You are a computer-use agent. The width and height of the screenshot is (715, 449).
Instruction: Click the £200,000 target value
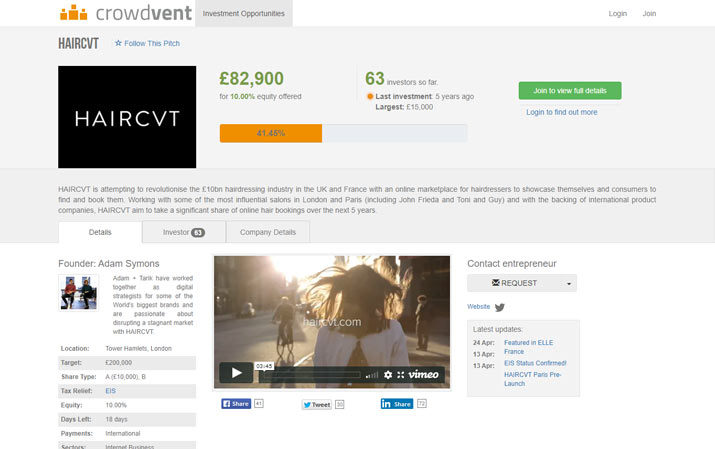click(x=119, y=362)
